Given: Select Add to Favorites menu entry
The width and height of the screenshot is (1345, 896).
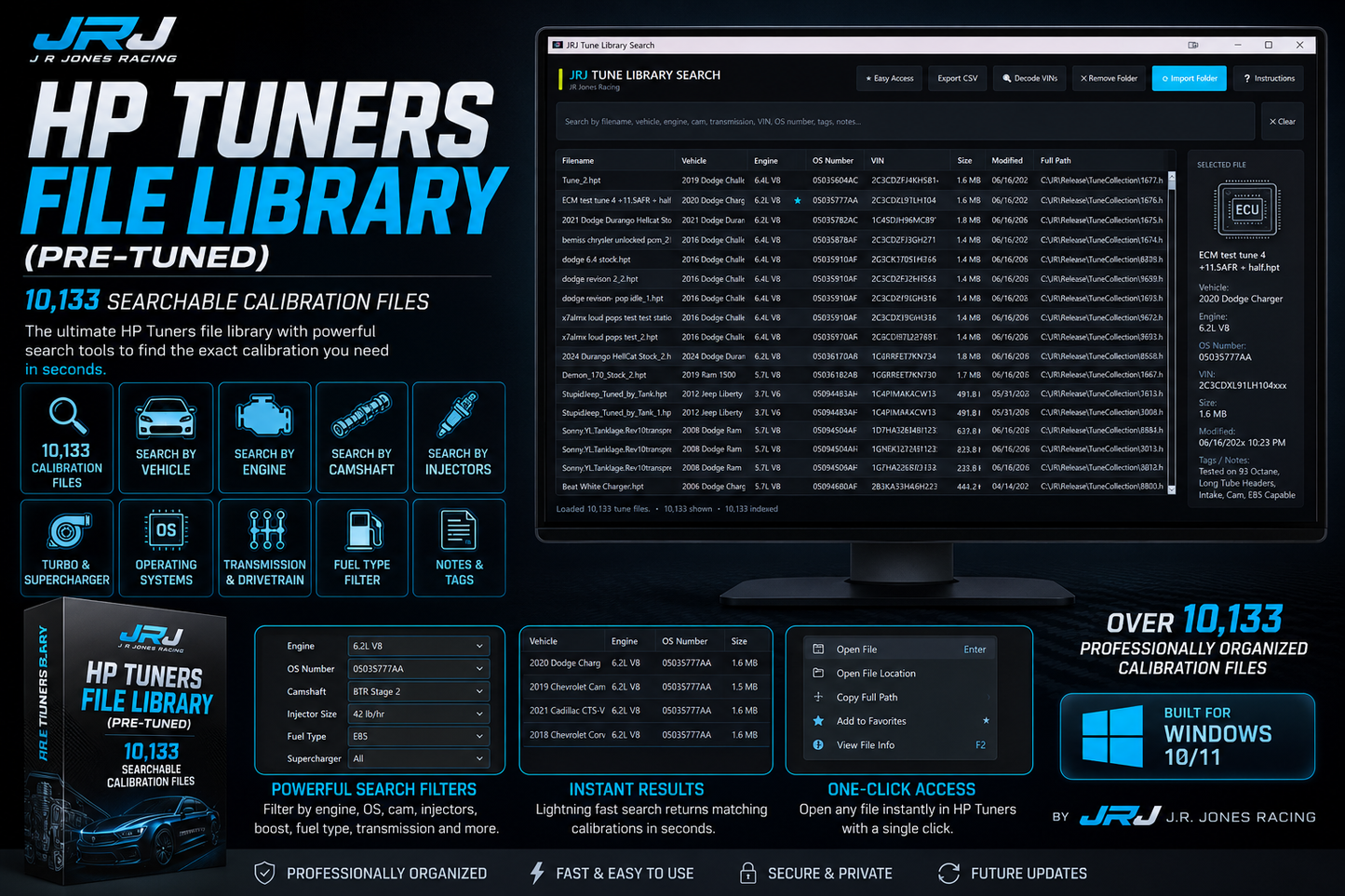Looking at the screenshot, I should (899, 721).
